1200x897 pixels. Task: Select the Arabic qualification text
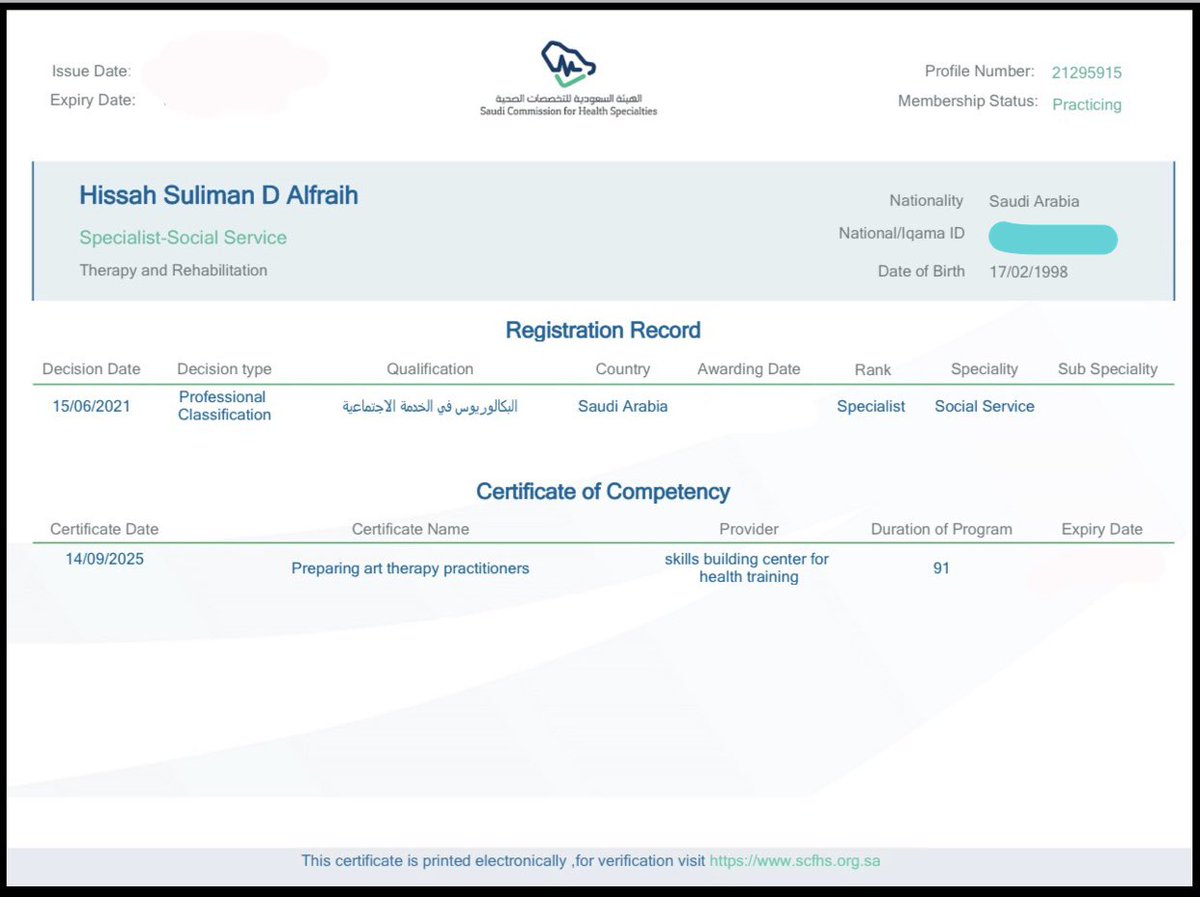pyautogui.click(x=430, y=407)
